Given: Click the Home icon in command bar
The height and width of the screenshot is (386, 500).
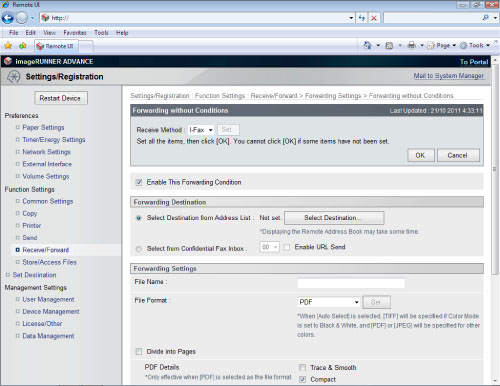Looking at the screenshot, I should [x=367, y=45].
